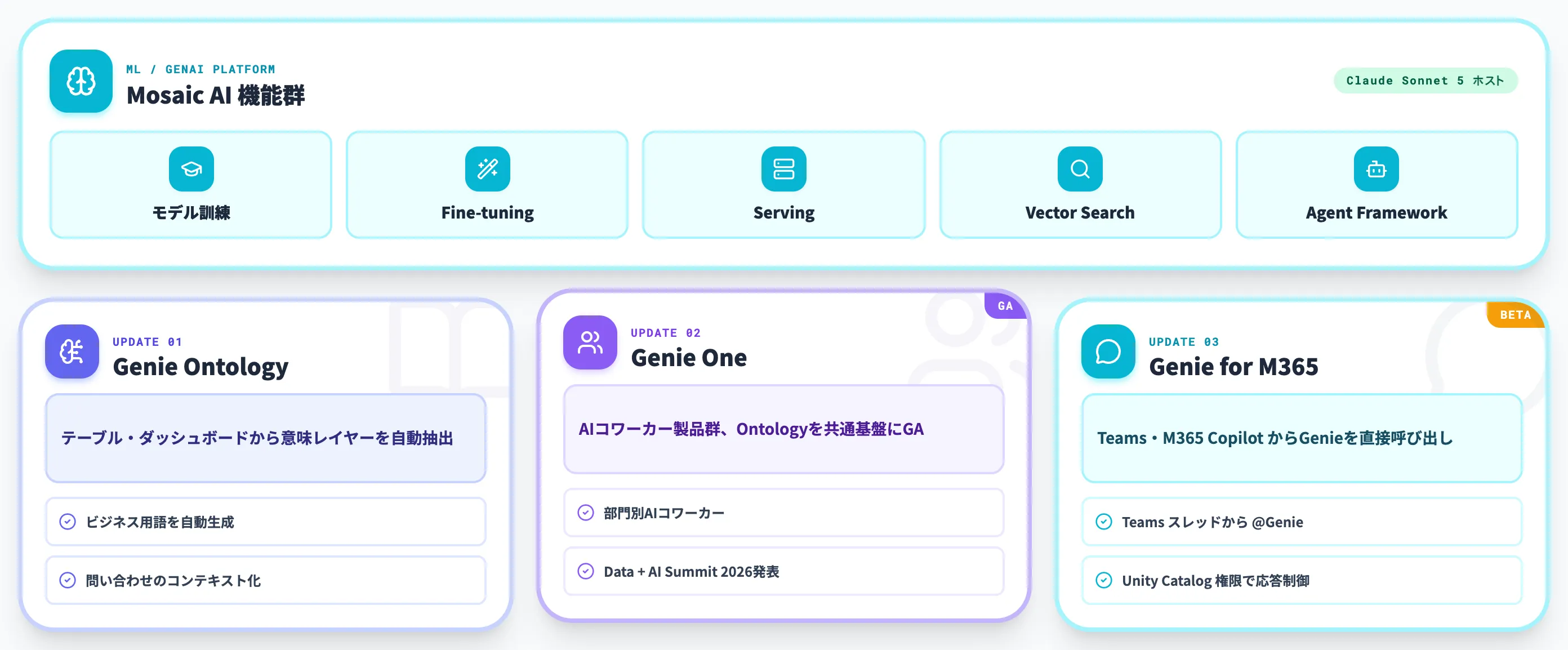This screenshot has height=650, width=1568.
Task: Click check icon beside ビジネス用語を自動生成
Action: point(68,522)
